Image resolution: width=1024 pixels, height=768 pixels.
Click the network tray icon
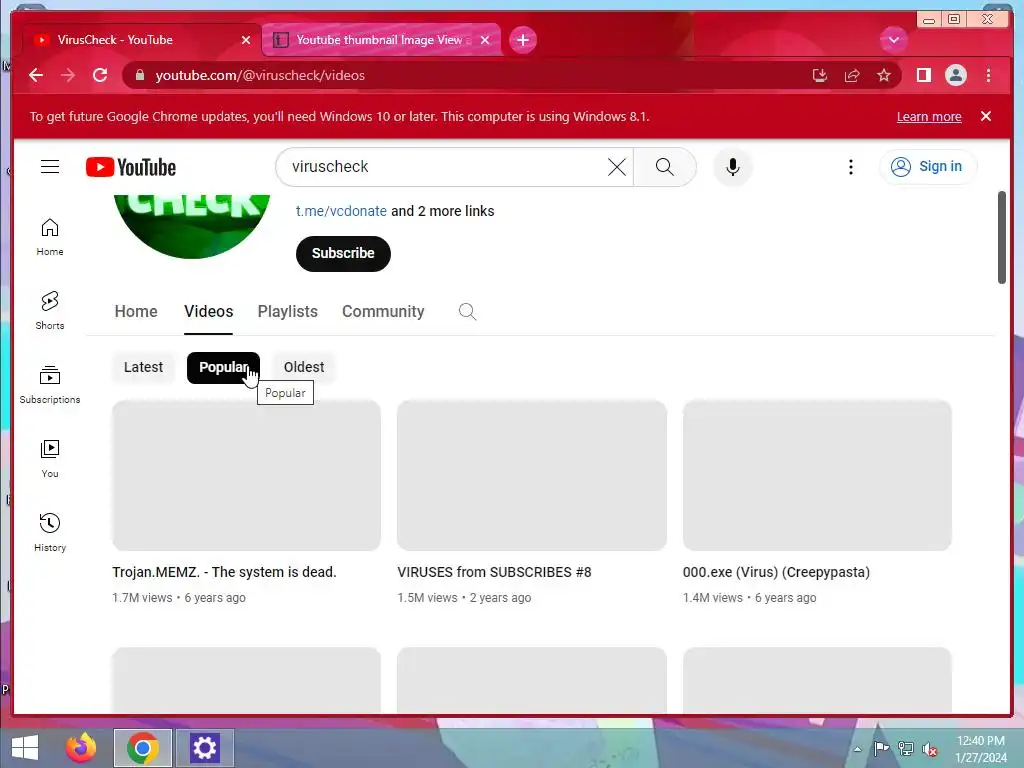pos(906,749)
